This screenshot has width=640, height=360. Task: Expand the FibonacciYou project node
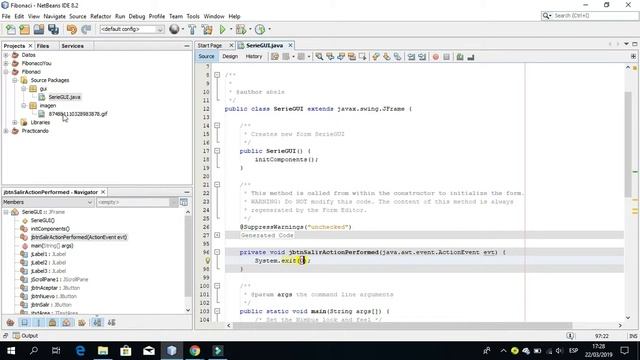6,63
